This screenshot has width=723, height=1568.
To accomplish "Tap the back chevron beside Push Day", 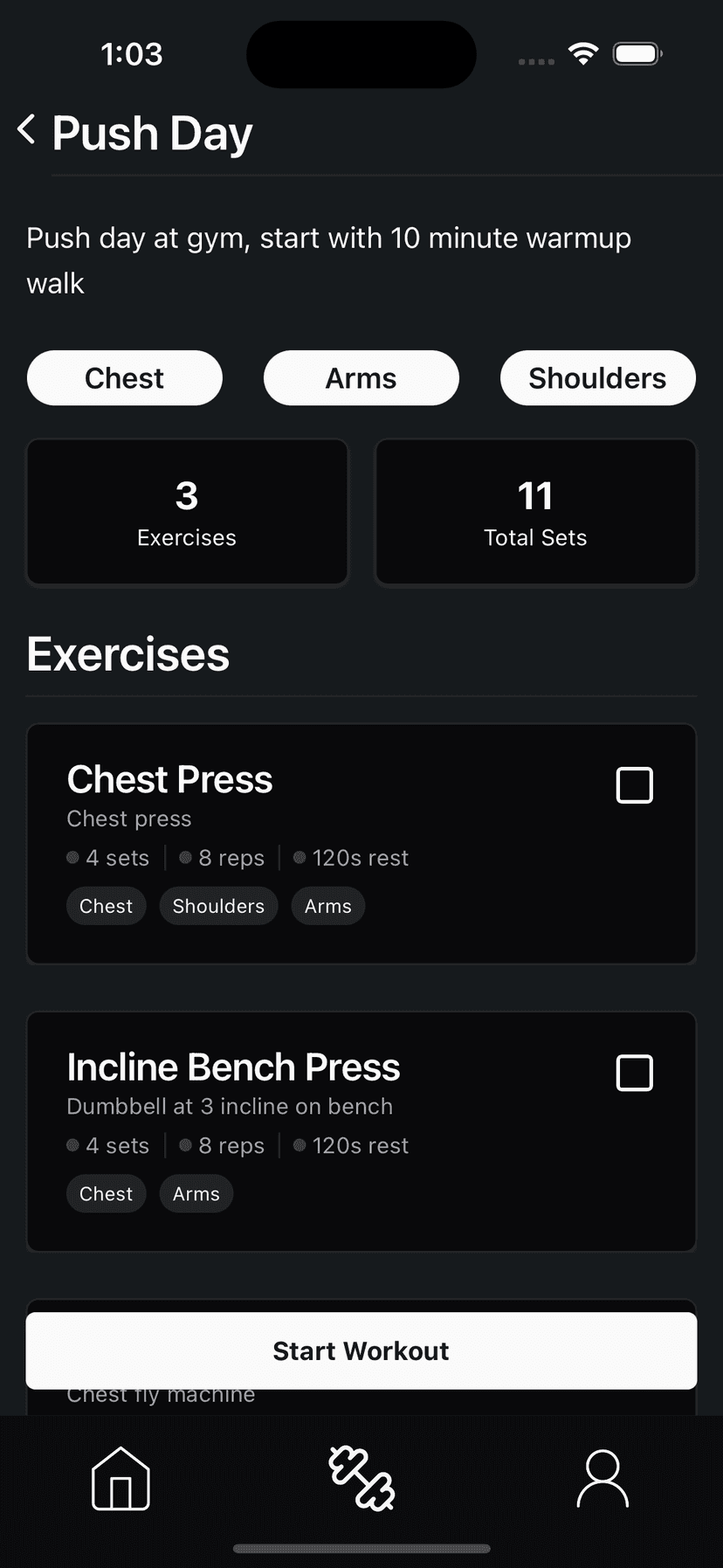I will click(x=27, y=130).
